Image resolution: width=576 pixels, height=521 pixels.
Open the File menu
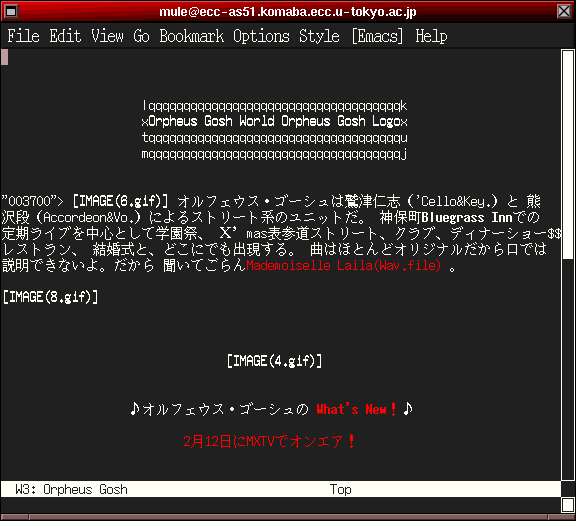[24, 36]
